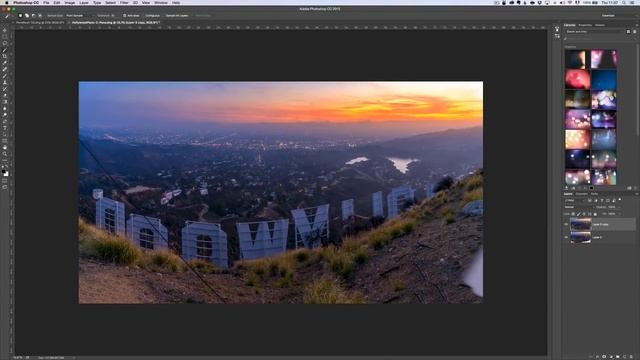Screen dimensions: 640x360
Task: Toggle lock image pixels brush icon
Action: 579,214
